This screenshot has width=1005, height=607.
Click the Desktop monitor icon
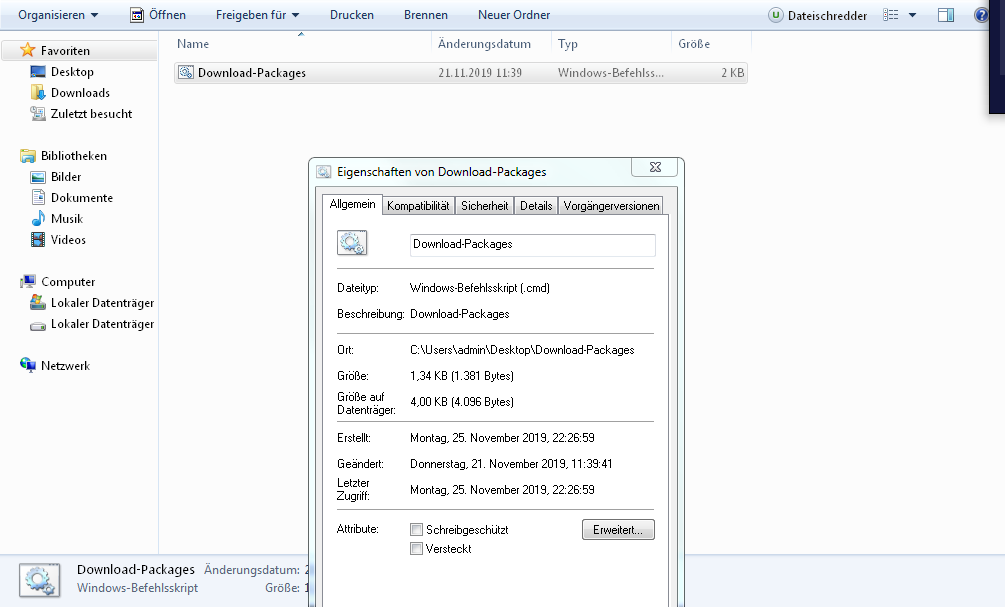point(38,71)
